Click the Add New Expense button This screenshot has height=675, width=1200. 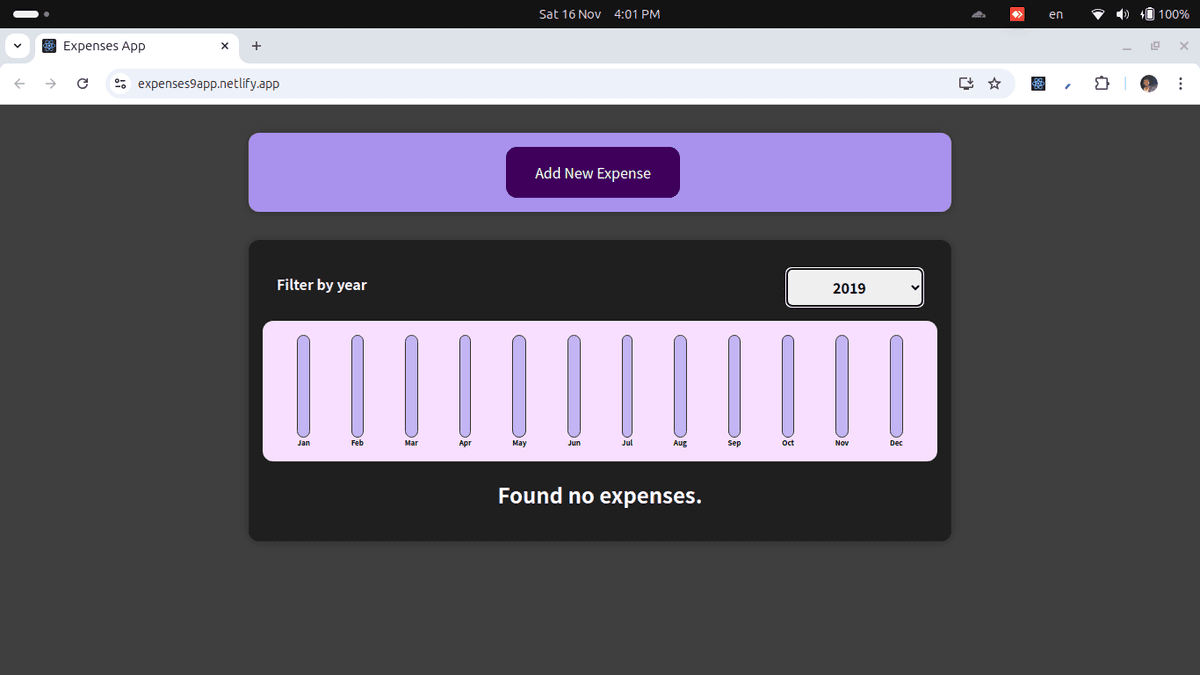[592, 172]
